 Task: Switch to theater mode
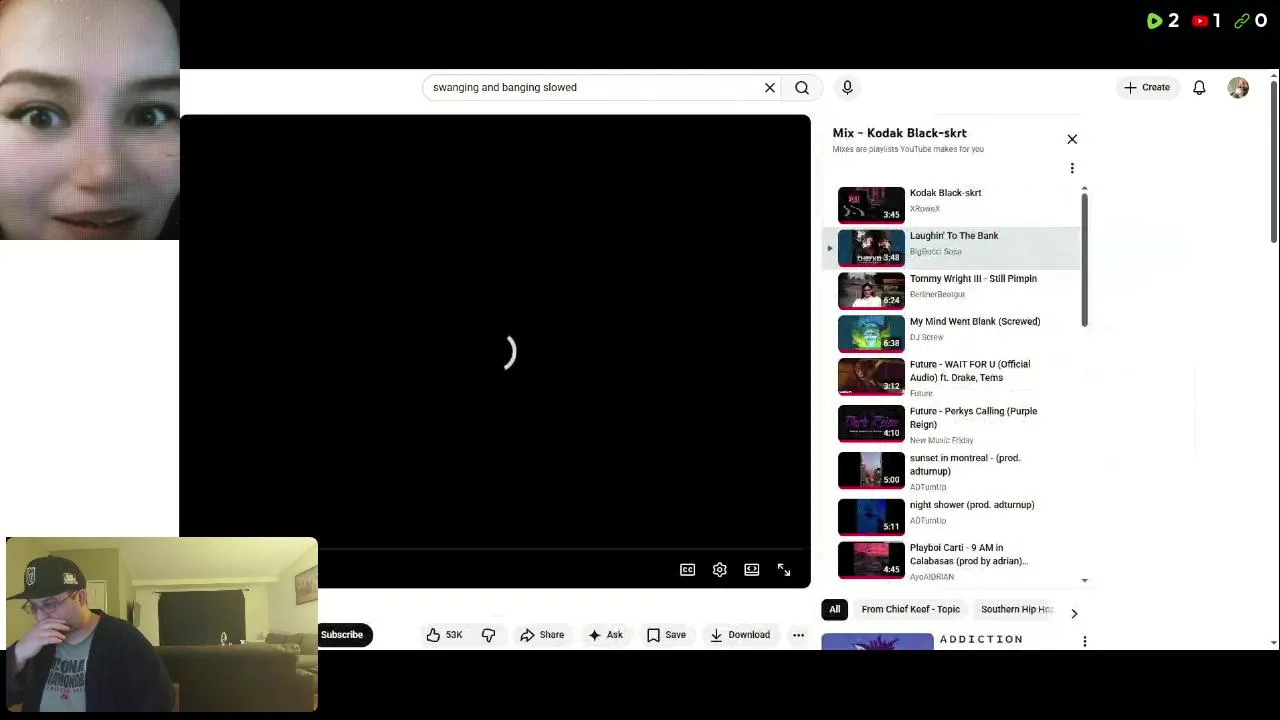[752, 569]
